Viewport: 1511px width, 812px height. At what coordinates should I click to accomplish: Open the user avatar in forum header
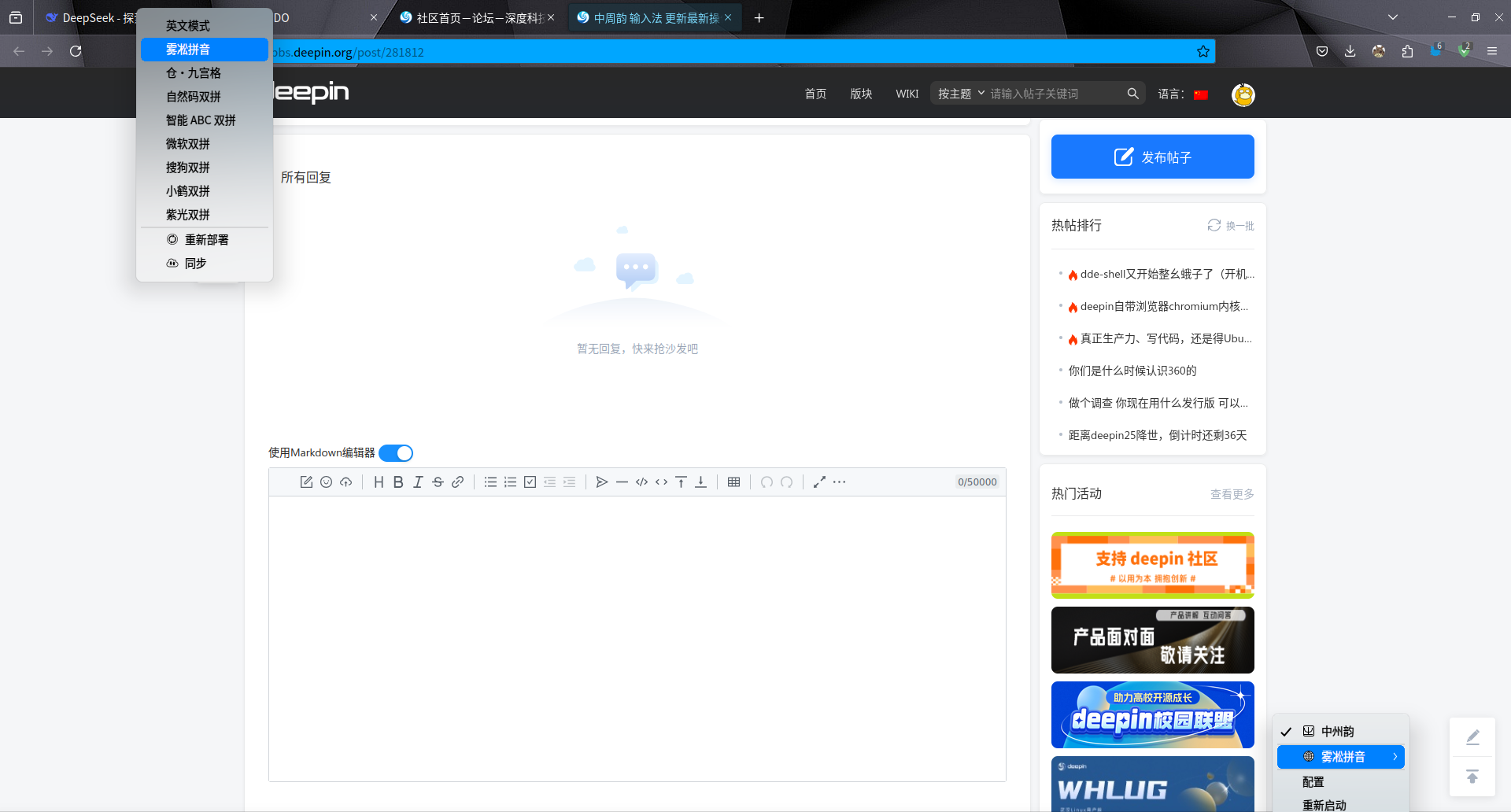coord(1243,94)
